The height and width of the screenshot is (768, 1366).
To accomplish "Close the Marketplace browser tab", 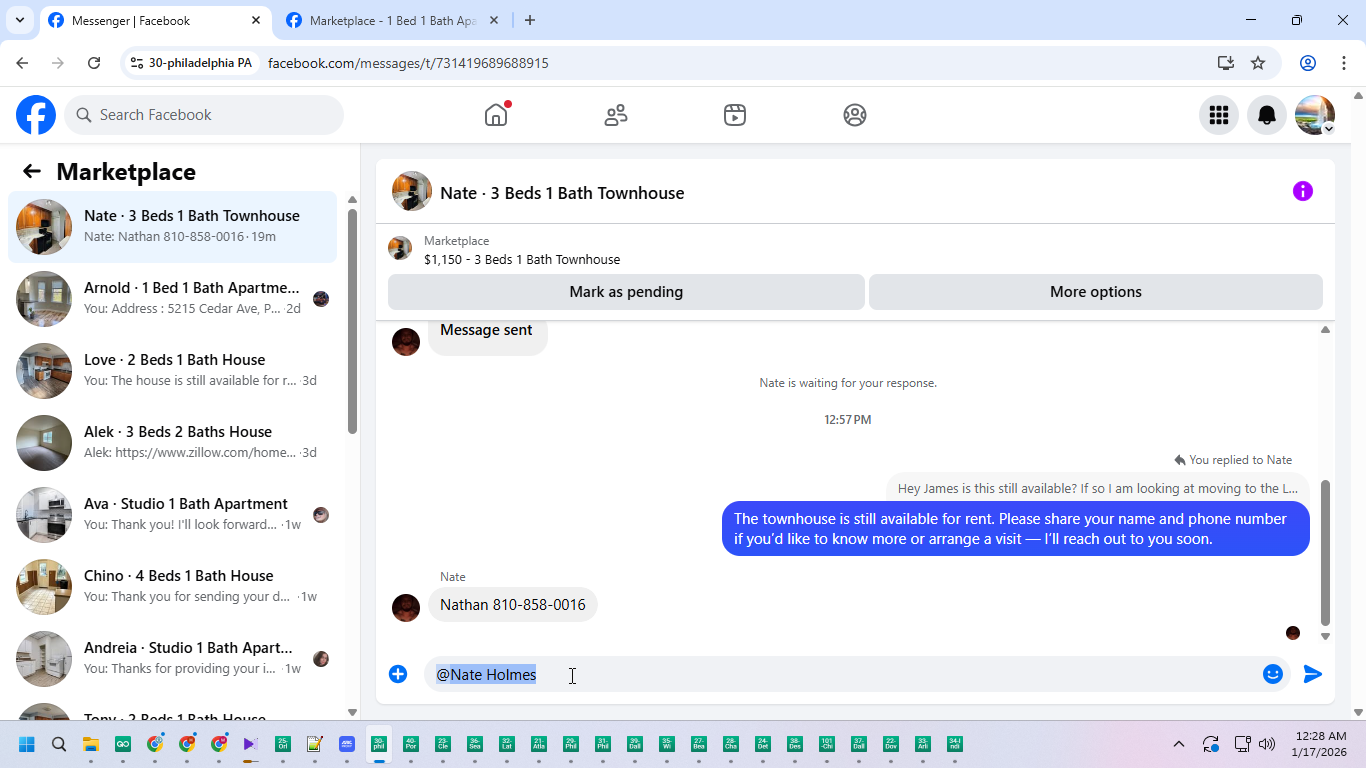I will 493,20.
